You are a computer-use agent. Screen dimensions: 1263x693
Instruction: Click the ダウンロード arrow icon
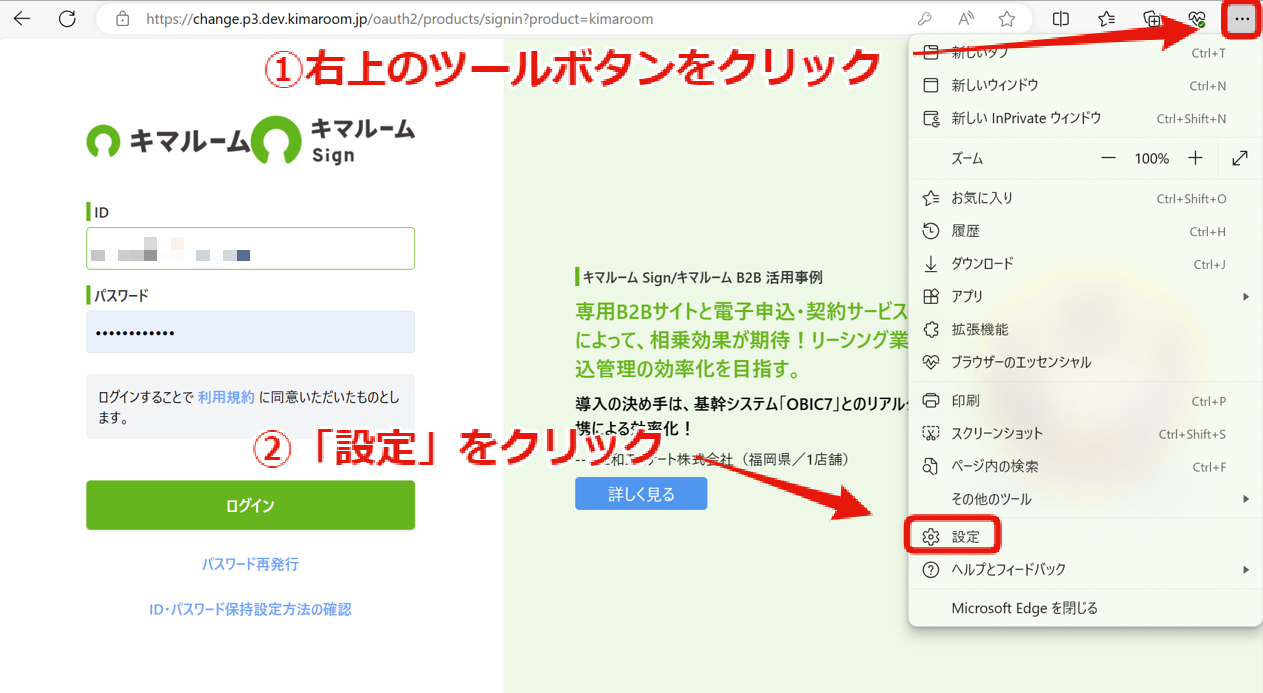(931, 264)
